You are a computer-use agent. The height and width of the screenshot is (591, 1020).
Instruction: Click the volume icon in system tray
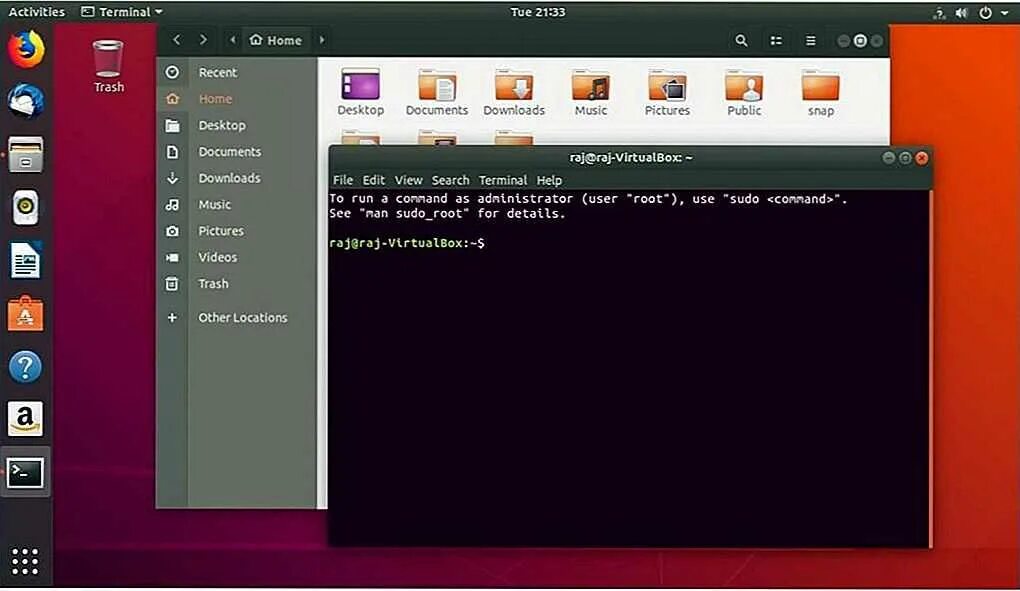click(x=961, y=12)
